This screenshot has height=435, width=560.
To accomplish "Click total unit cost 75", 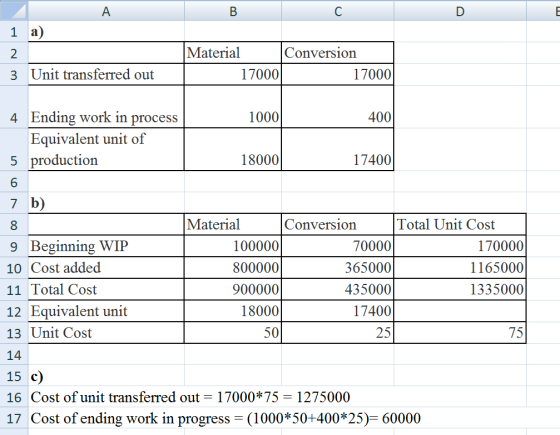I will [x=460, y=333].
